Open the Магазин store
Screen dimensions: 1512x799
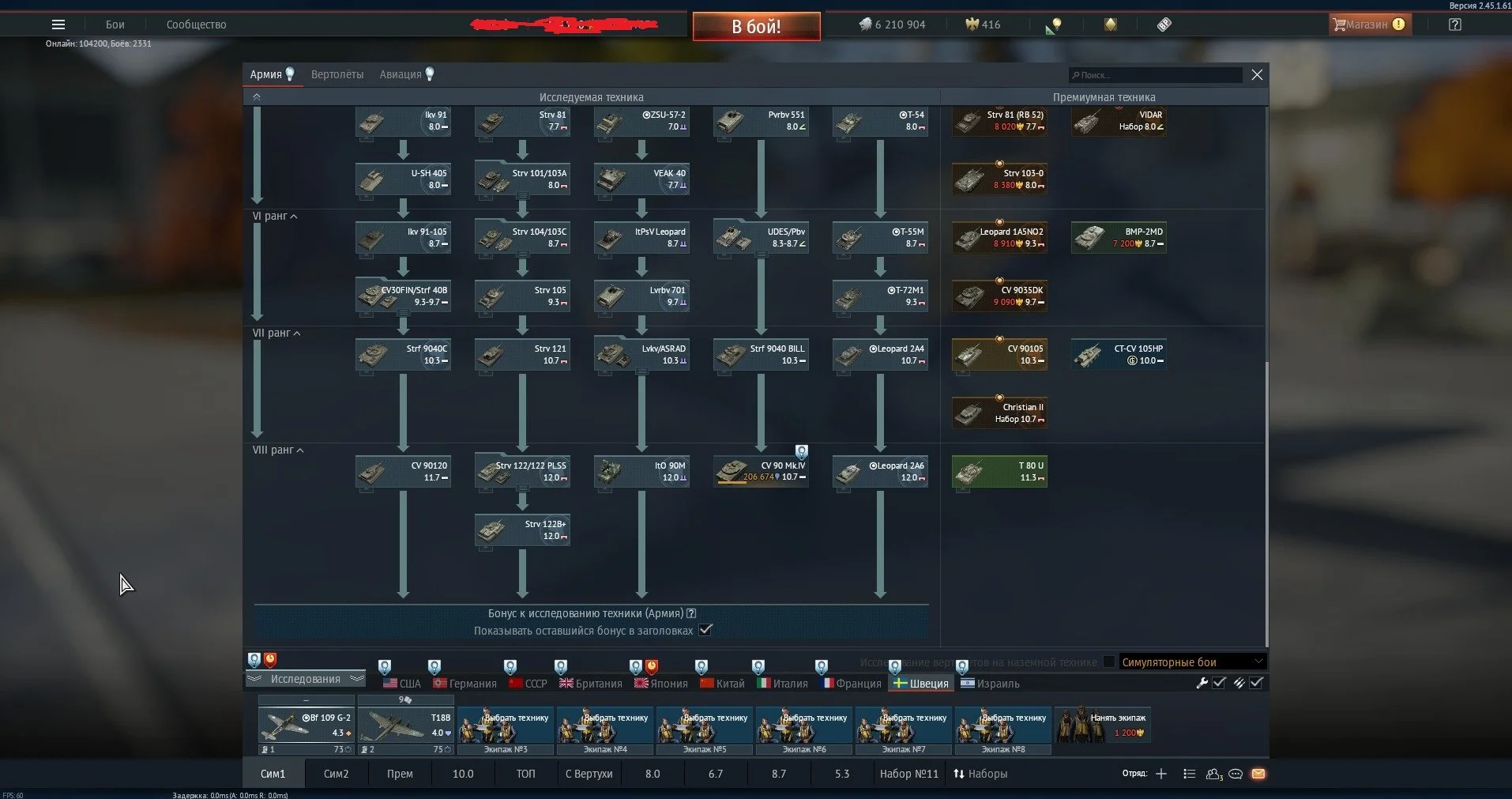tap(1369, 24)
